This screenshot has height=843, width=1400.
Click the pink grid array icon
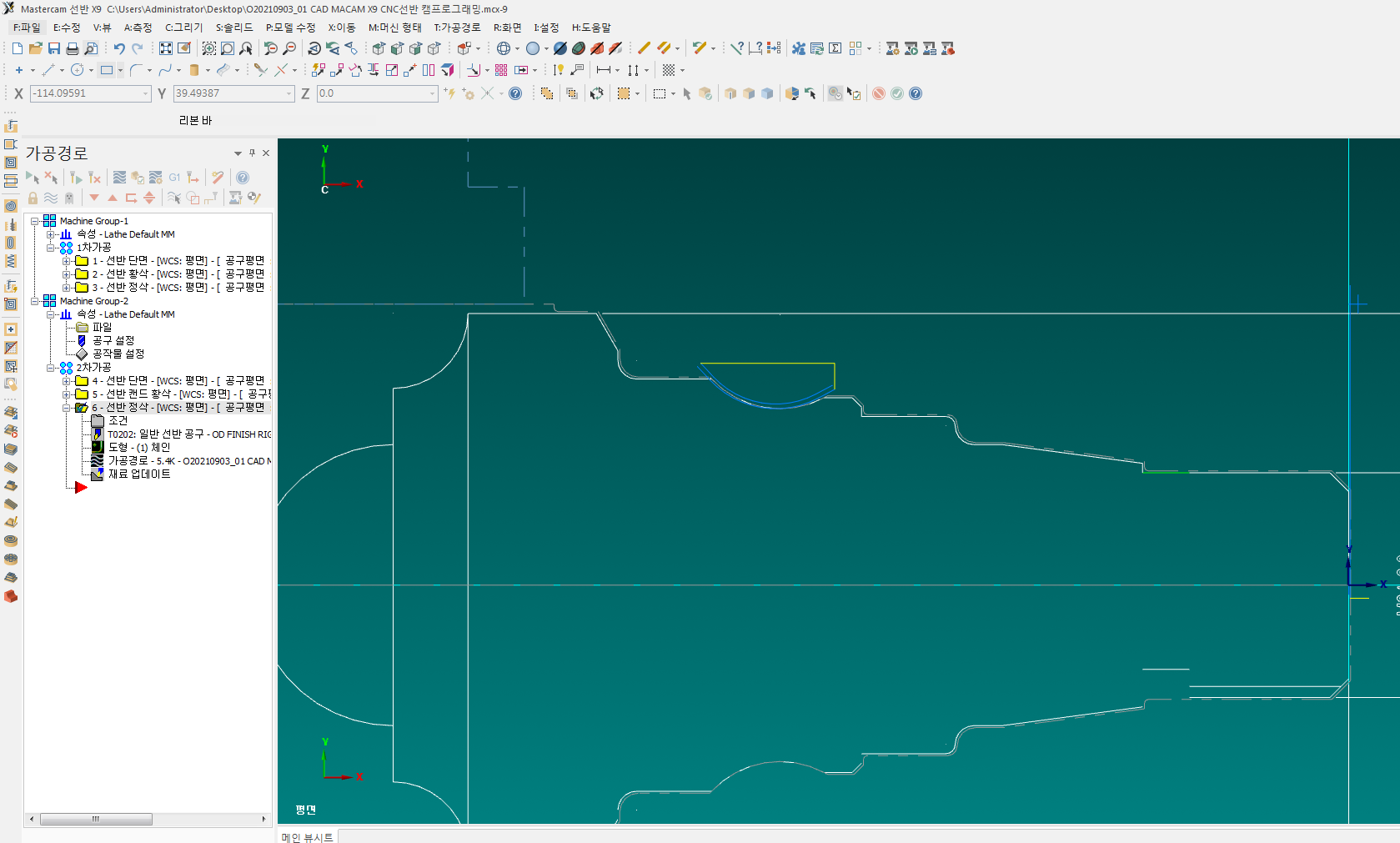click(x=501, y=70)
